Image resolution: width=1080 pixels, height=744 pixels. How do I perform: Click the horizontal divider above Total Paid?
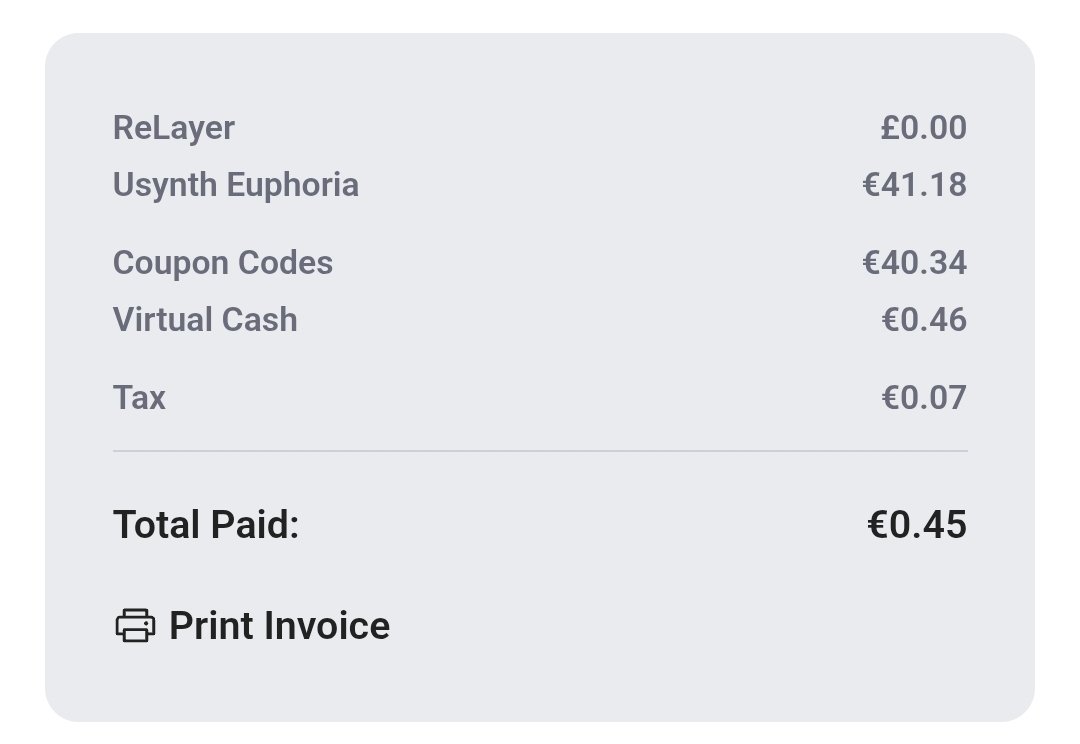540,451
